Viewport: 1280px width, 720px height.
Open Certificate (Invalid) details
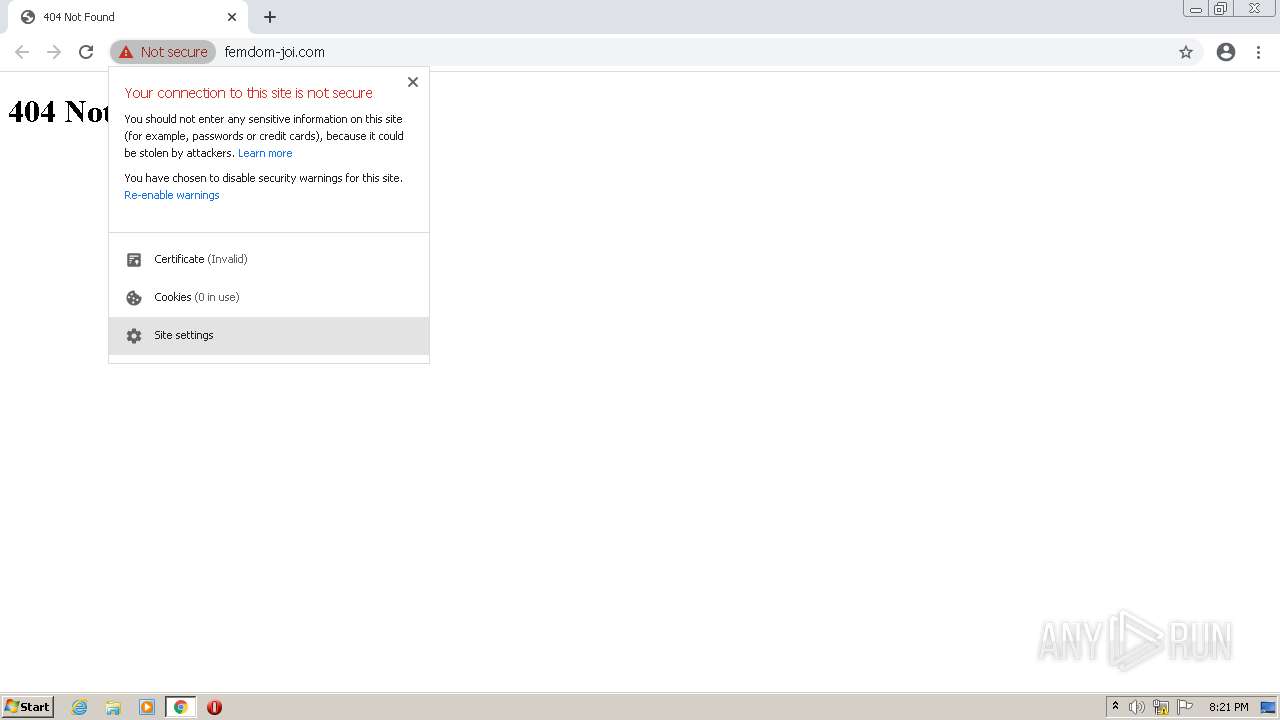[269, 259]
